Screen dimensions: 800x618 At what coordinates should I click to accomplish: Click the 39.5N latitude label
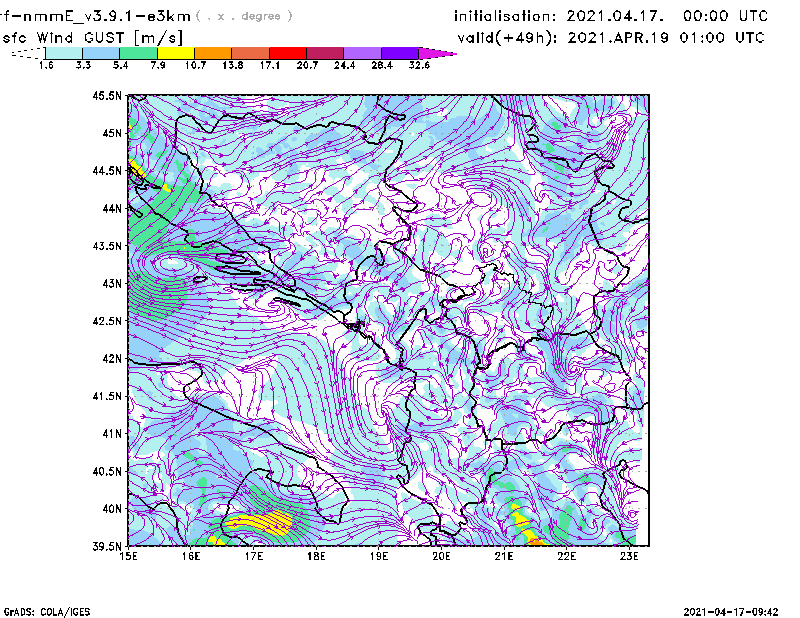107,547
